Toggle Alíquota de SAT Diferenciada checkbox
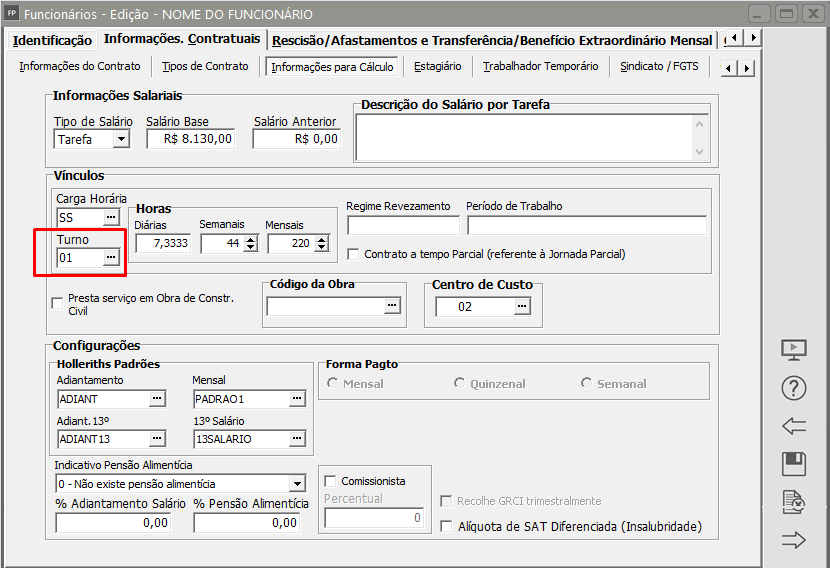Image resolution: width=830 pixels, height=568 pixels. [x=447, y=526]
